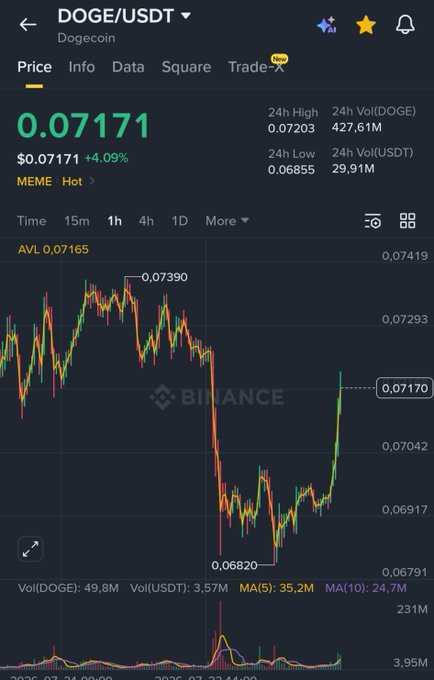Select the 15m chart interval
The image size is (434, 680).
[77, 221]
